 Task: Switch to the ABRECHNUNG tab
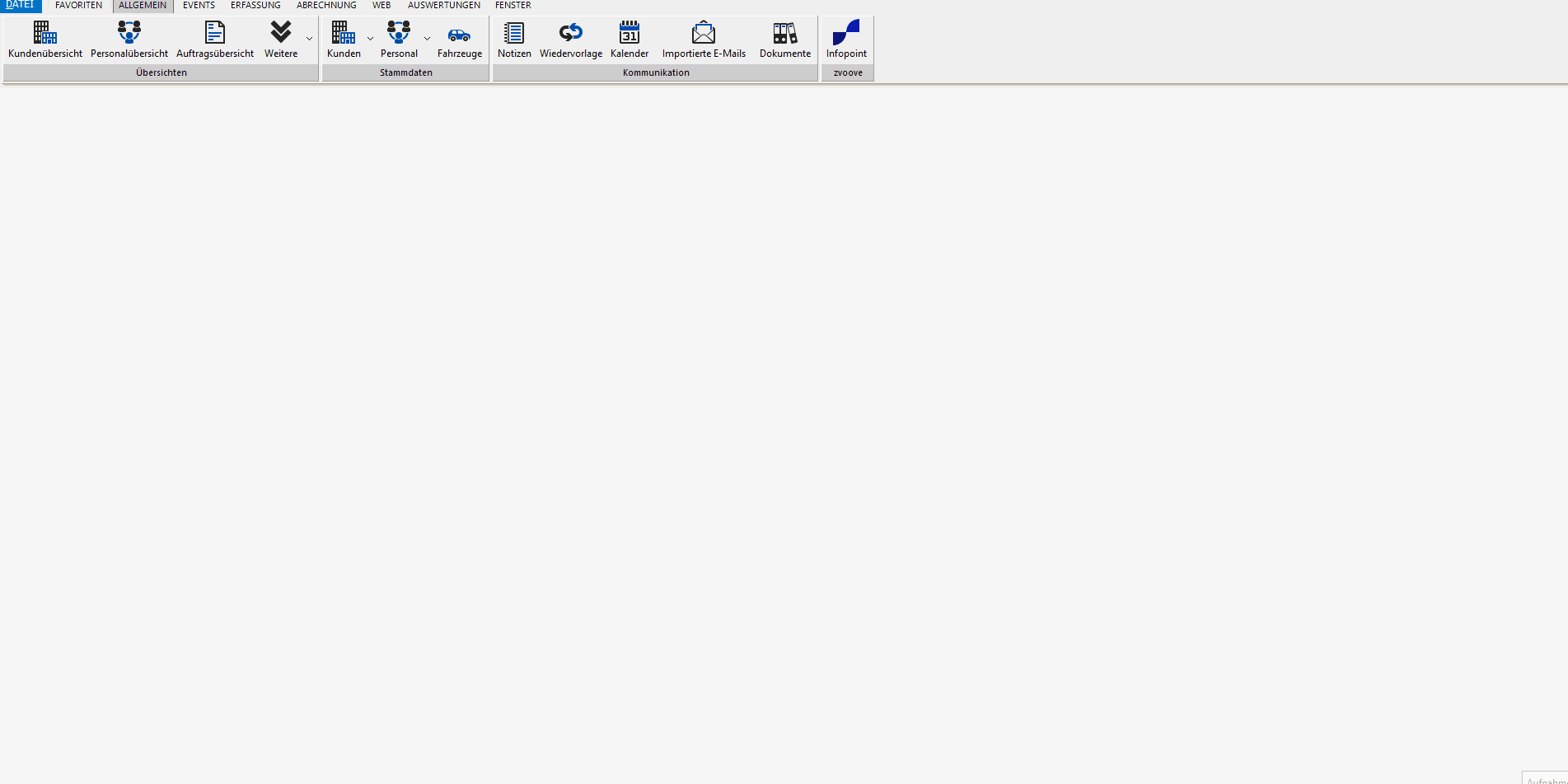(x=326, y=5)
